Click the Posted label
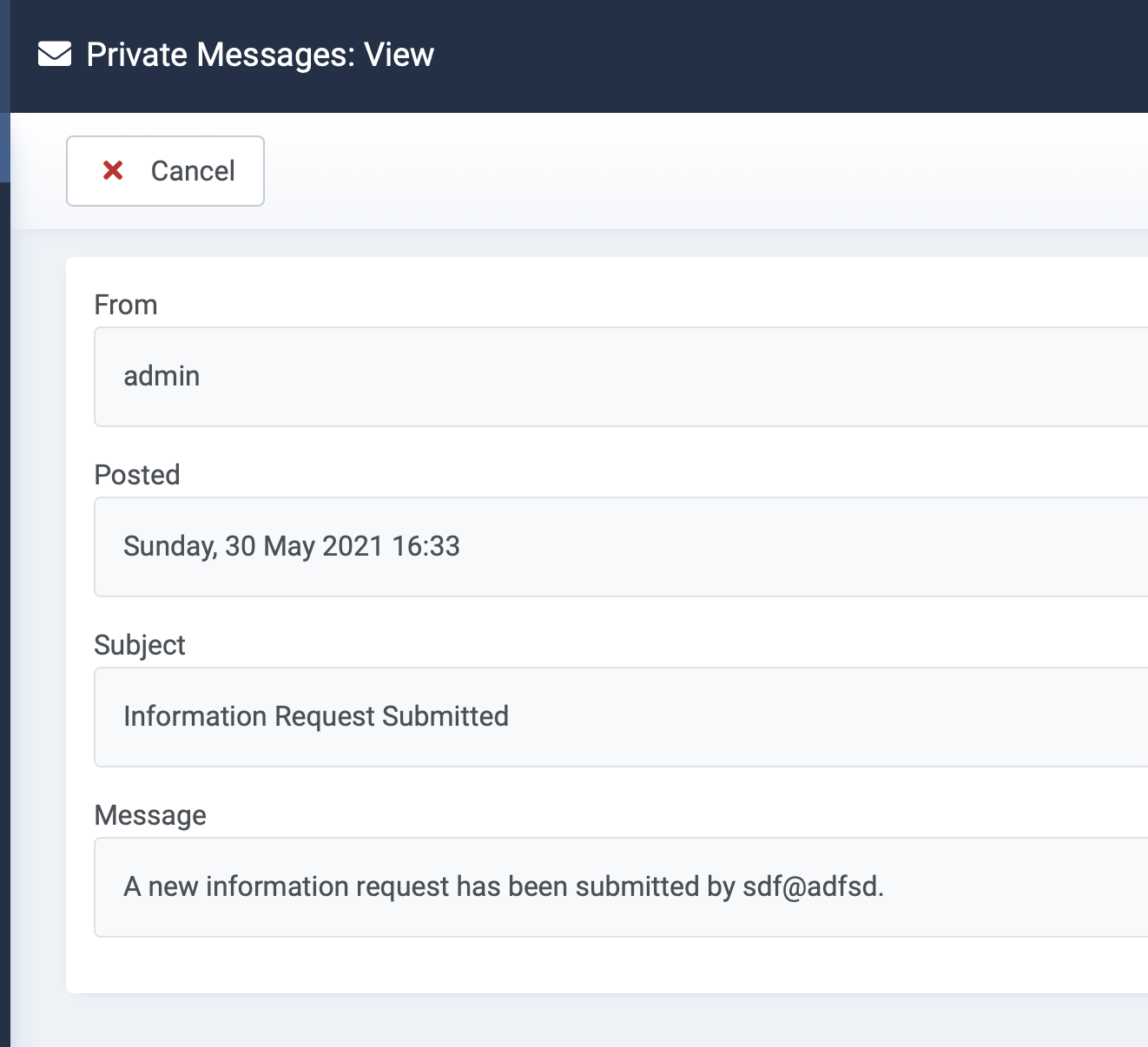The width and height of the screenshot is (1148, 1047). point(137,475)
